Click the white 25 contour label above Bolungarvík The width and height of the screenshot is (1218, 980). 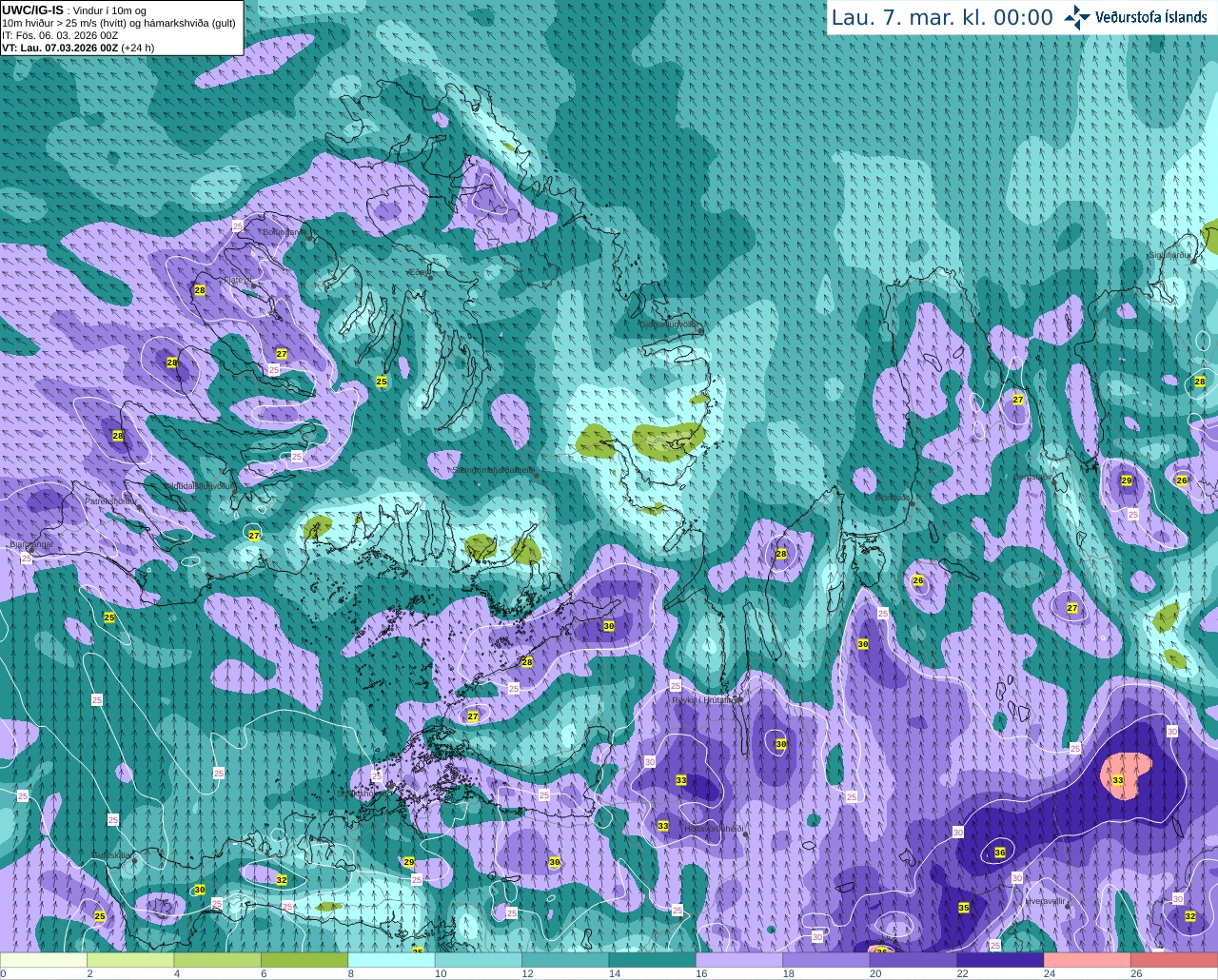click(x=238, y=225)
